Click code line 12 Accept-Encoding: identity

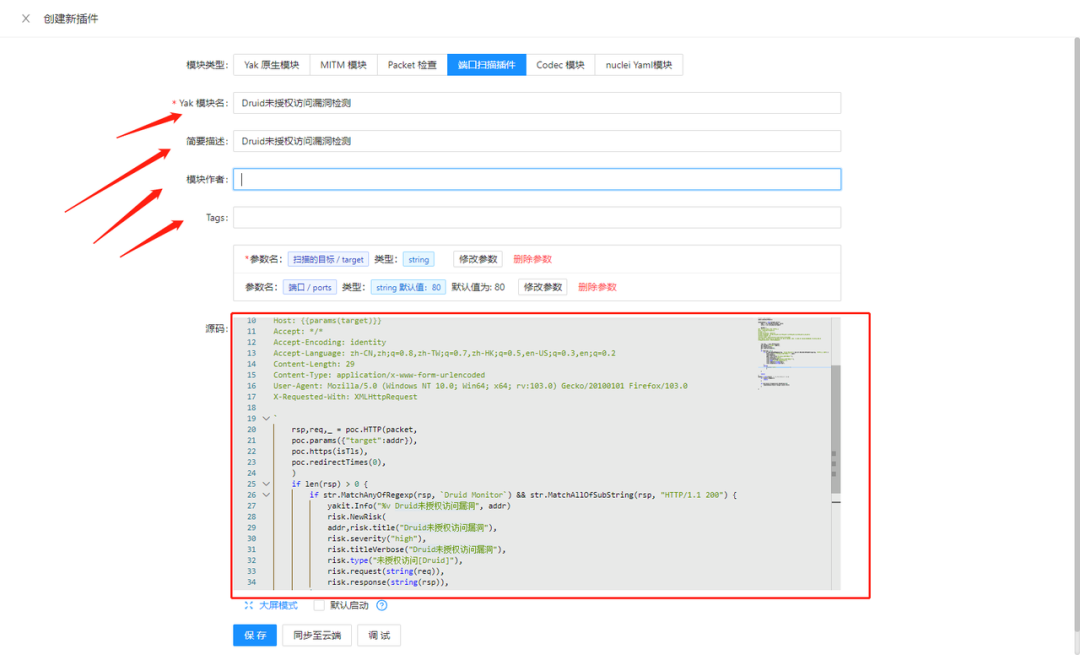click(x=329, y=342)
